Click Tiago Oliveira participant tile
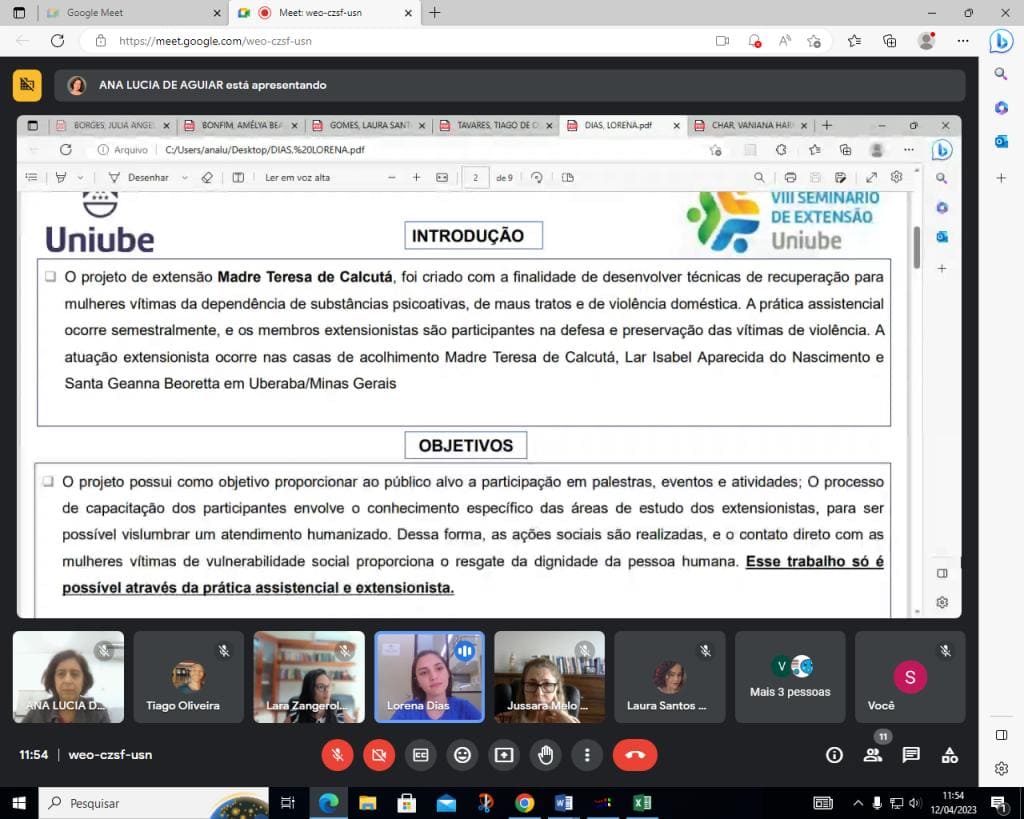Screen dimensions: 1024x819 pyautogui.click(x=189, y=677)
